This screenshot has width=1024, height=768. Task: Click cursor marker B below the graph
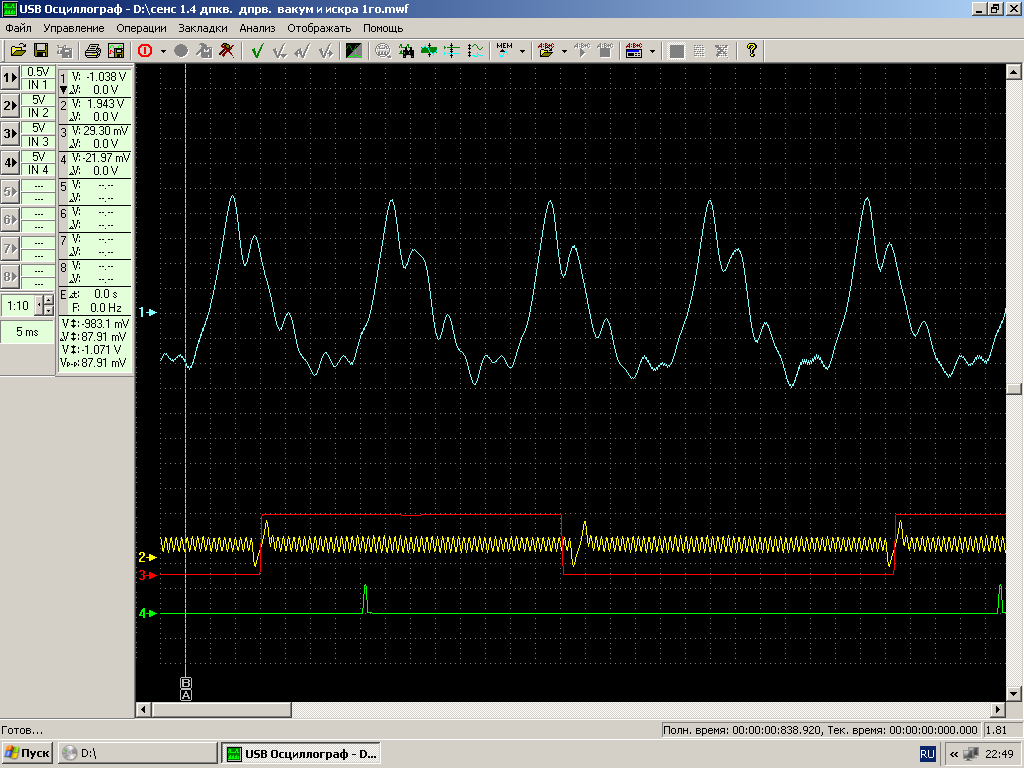(185, 683)
